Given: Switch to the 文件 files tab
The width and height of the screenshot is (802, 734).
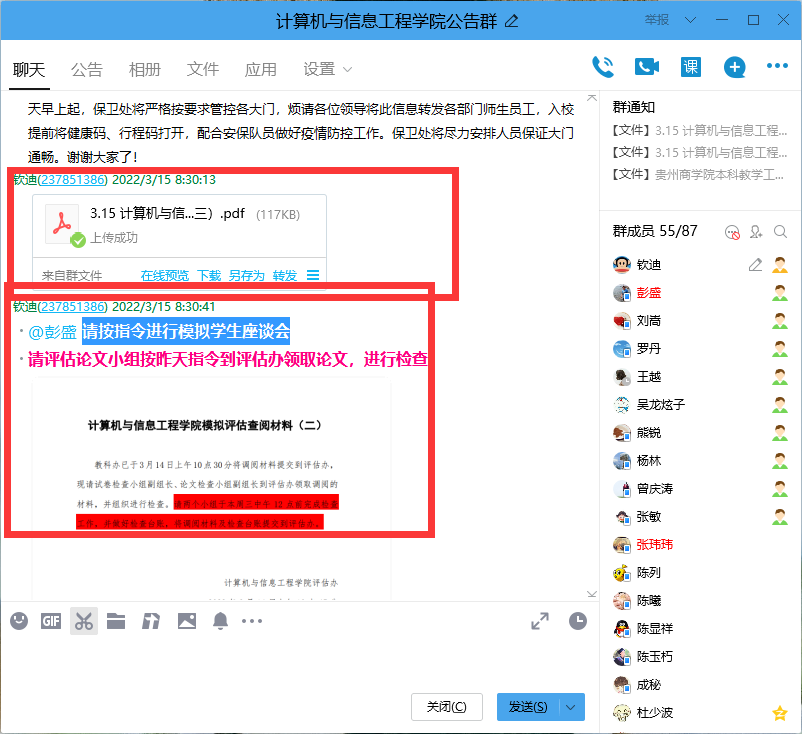Looking at the screenshot, I should coord(202,69).
